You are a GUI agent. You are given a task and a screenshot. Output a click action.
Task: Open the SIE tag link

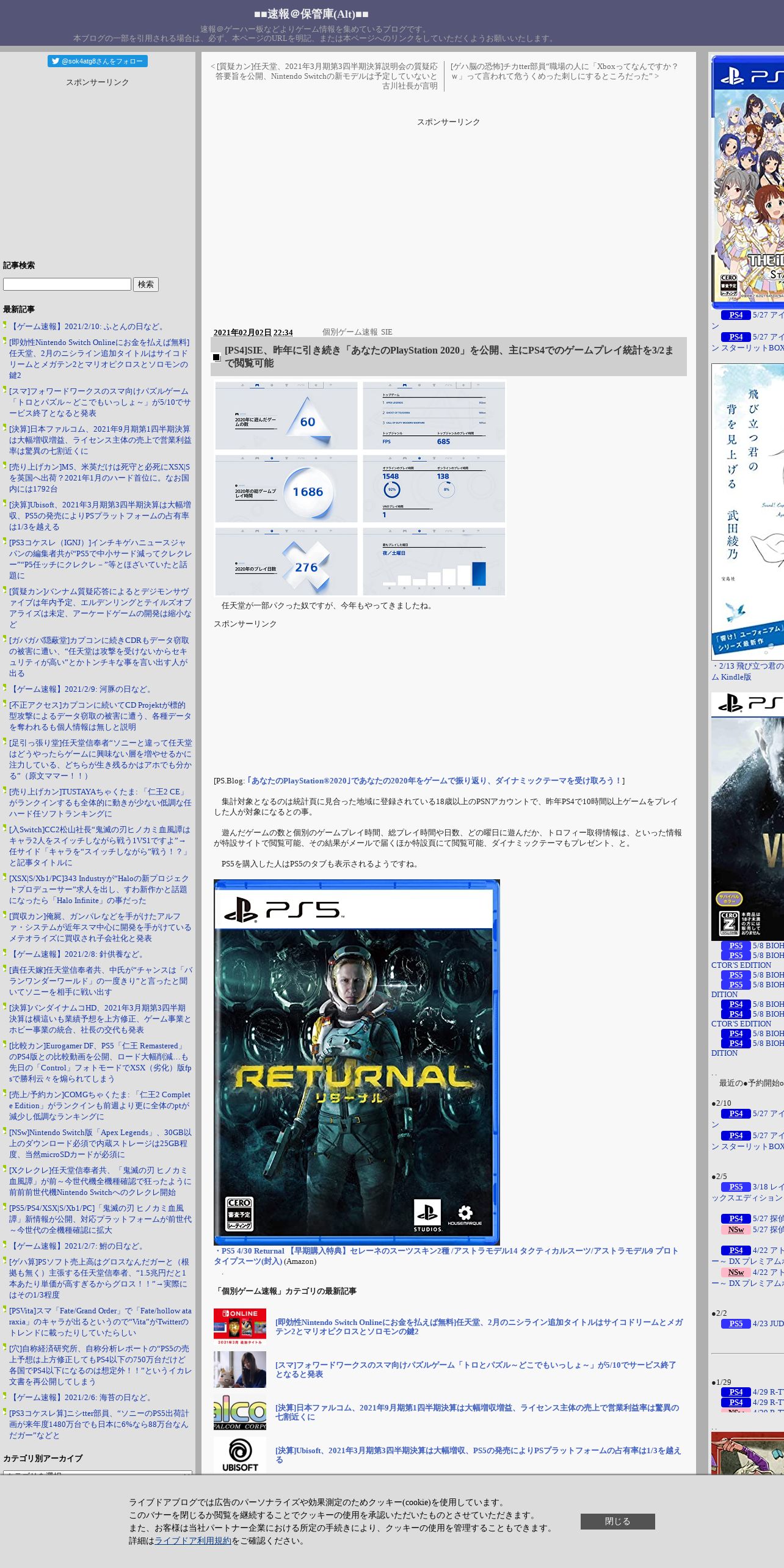387,332
